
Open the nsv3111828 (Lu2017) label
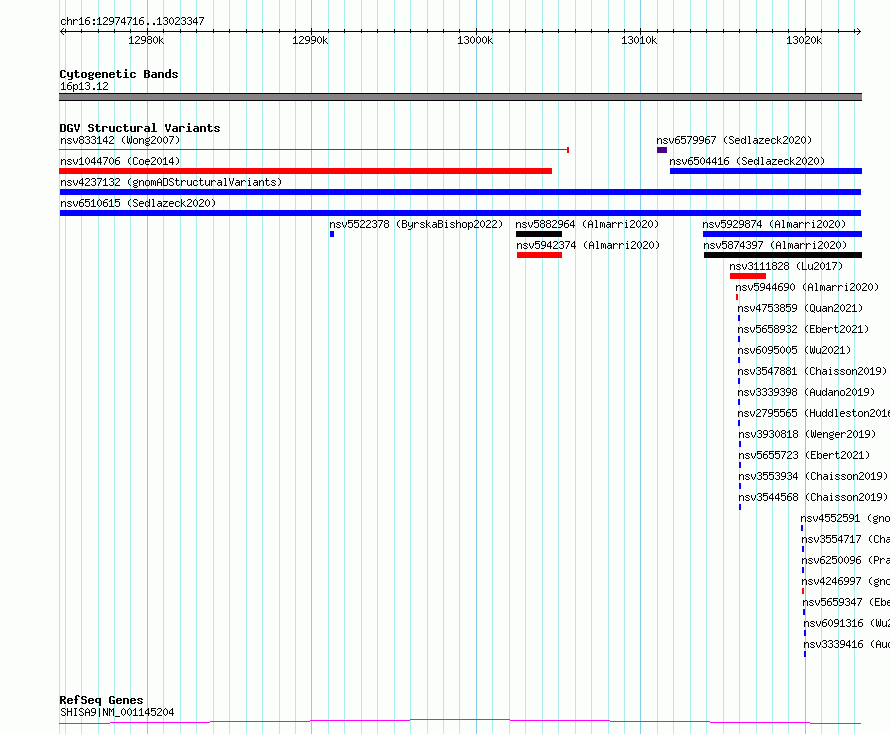point(786,266)
